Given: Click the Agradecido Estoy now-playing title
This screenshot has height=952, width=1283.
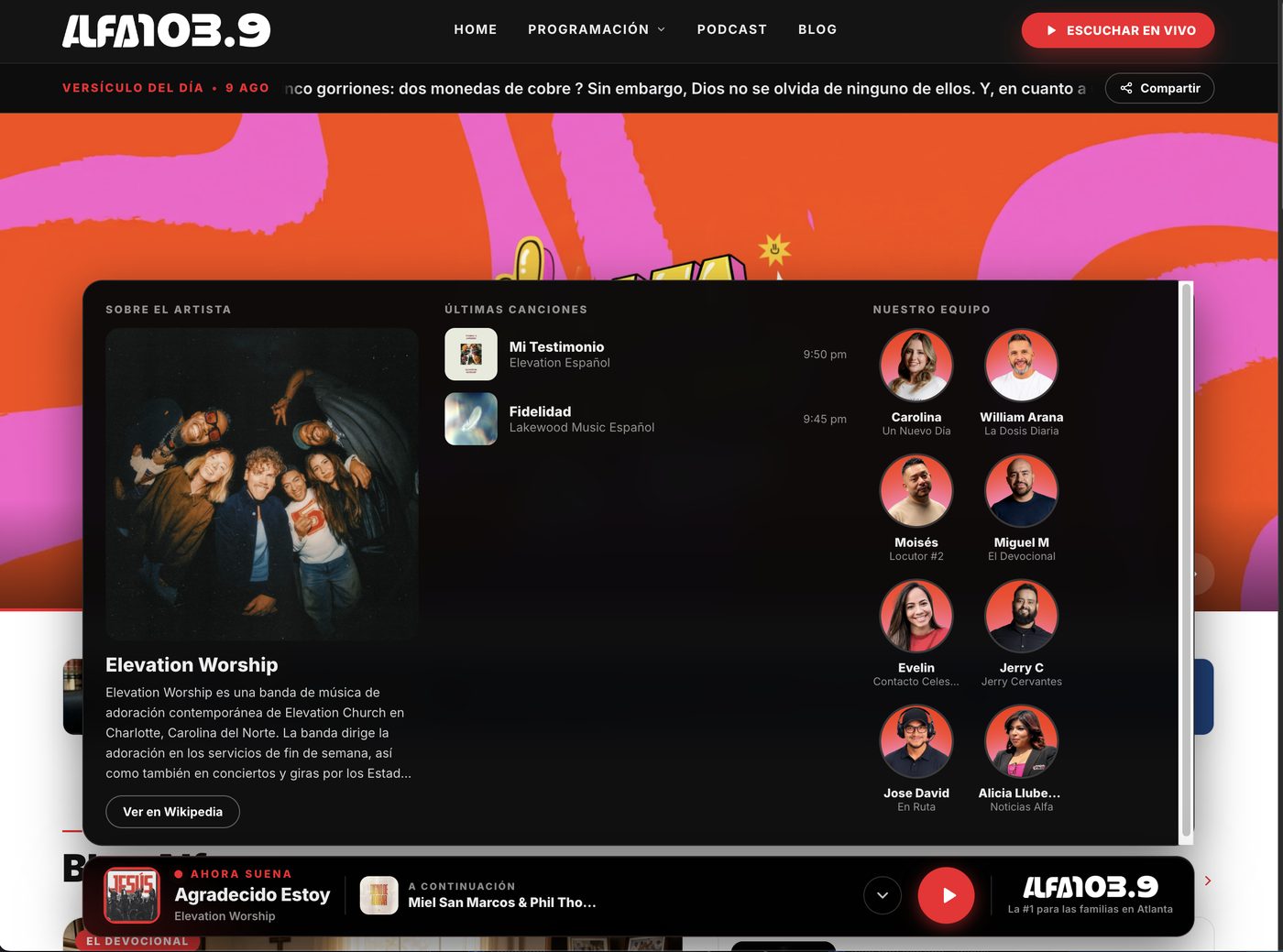Looking at the screenshot, I should (252, 894).
